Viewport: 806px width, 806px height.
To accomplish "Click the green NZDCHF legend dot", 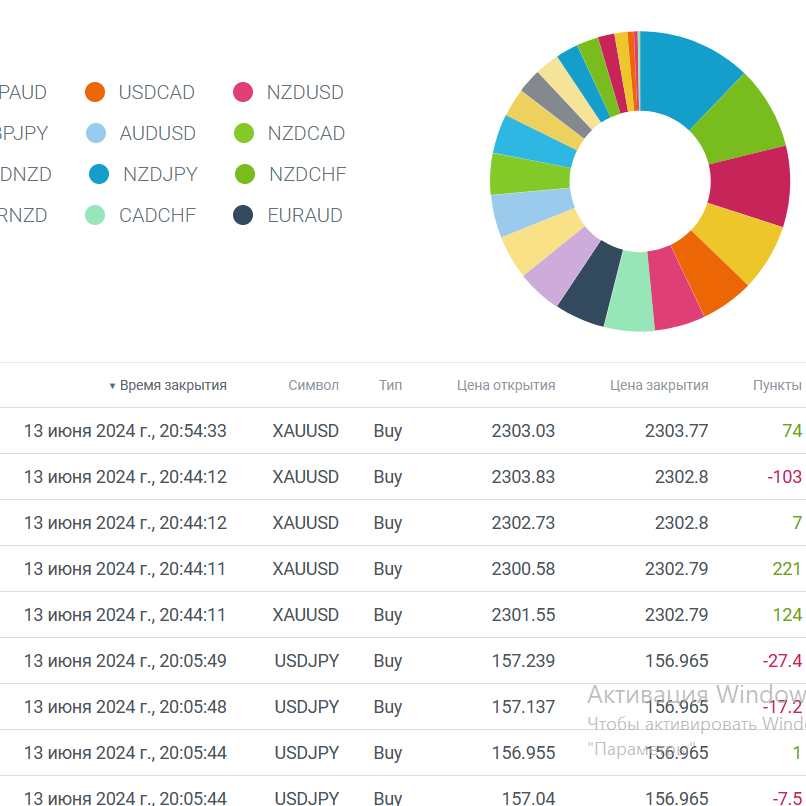I will coord(245,175).
